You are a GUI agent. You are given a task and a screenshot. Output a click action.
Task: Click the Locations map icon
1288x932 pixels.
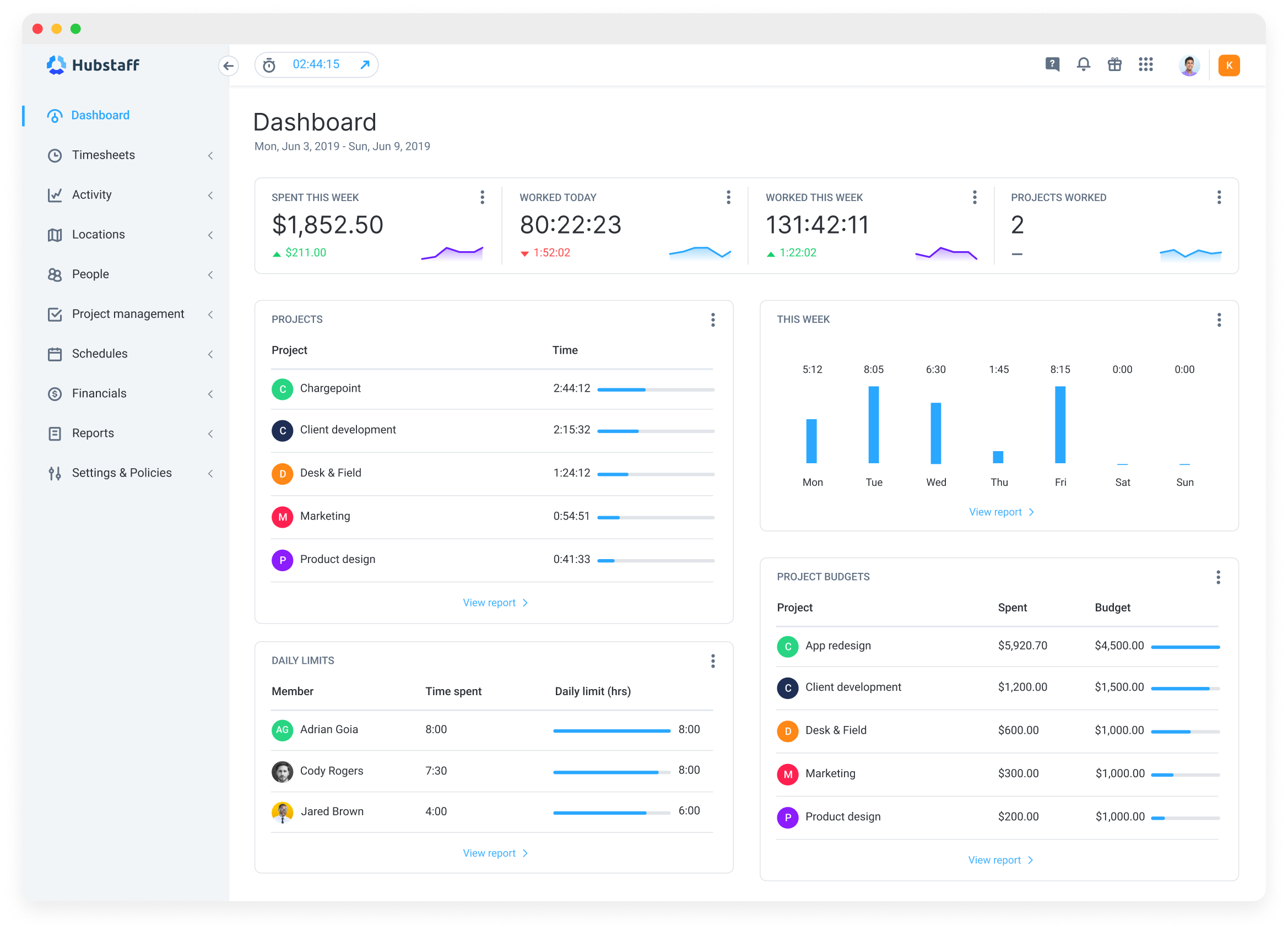[x=55, y=235]
